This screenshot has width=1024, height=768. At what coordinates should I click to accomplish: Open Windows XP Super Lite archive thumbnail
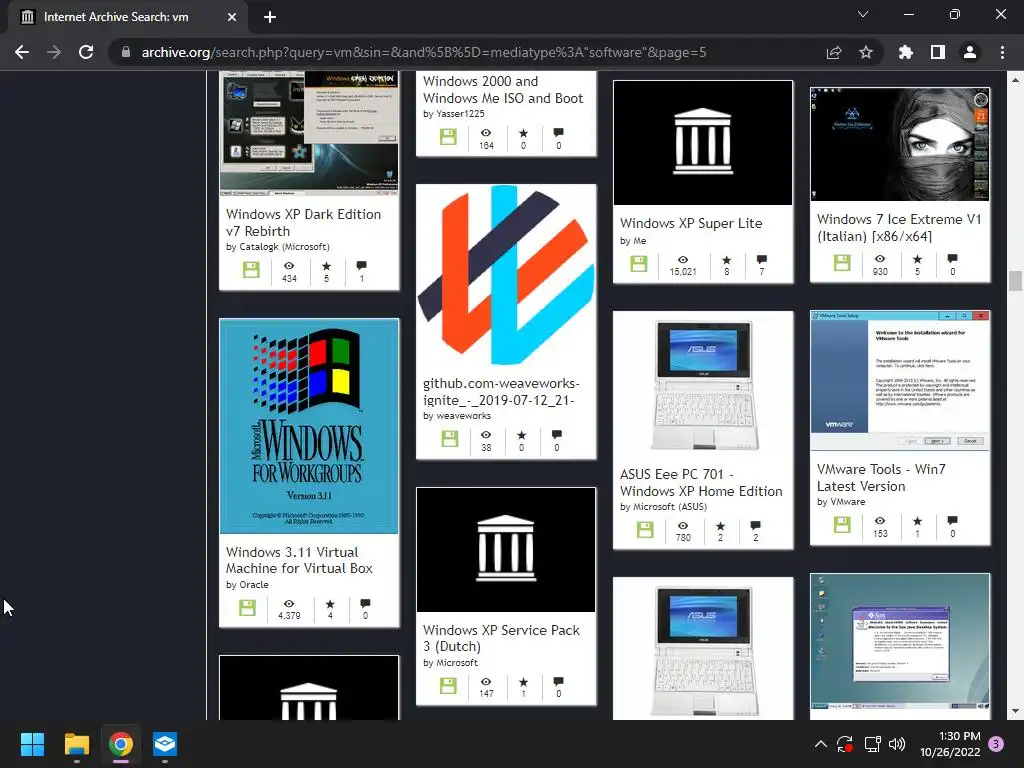point(703,142)
